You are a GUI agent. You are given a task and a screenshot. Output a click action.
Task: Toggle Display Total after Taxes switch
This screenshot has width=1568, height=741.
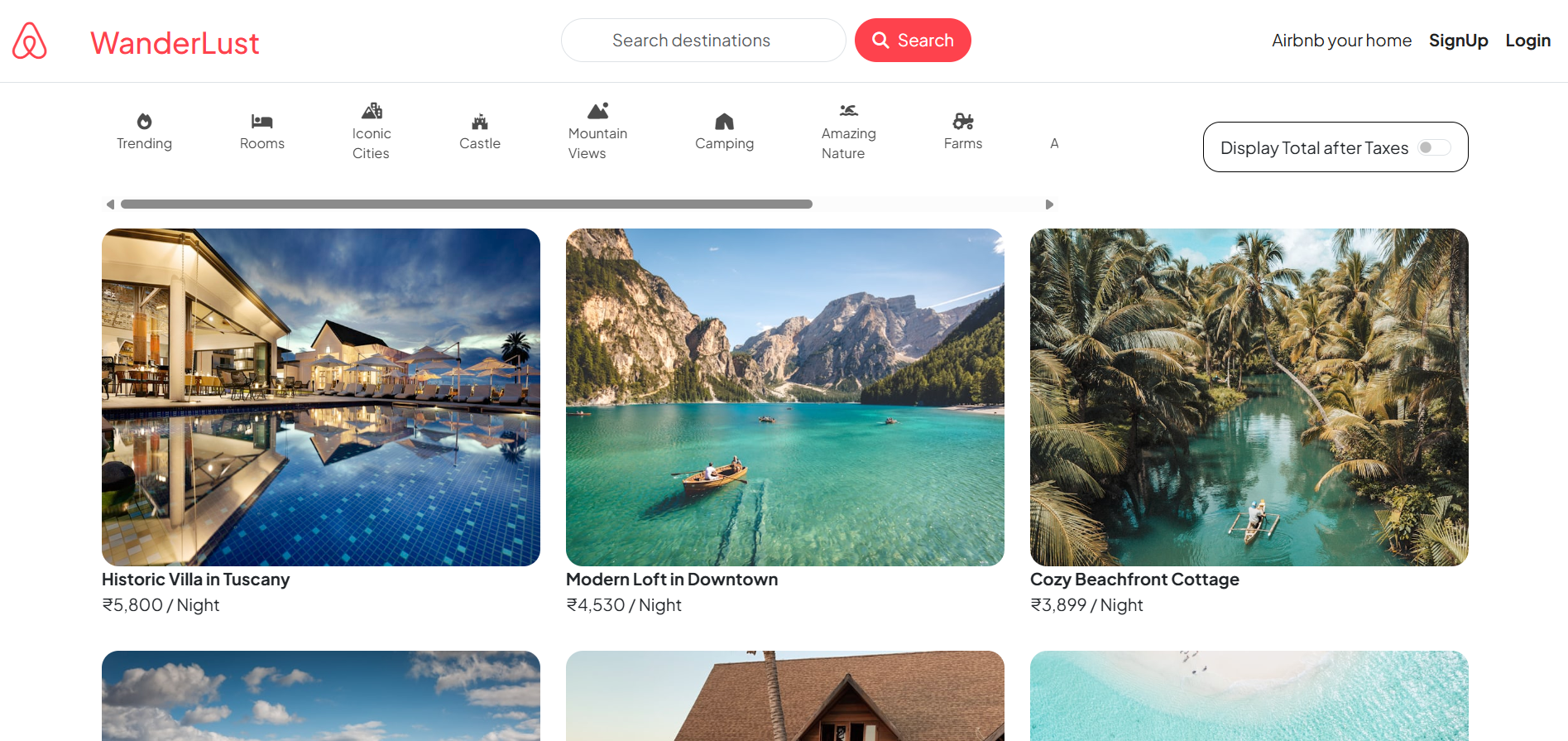1434,147
